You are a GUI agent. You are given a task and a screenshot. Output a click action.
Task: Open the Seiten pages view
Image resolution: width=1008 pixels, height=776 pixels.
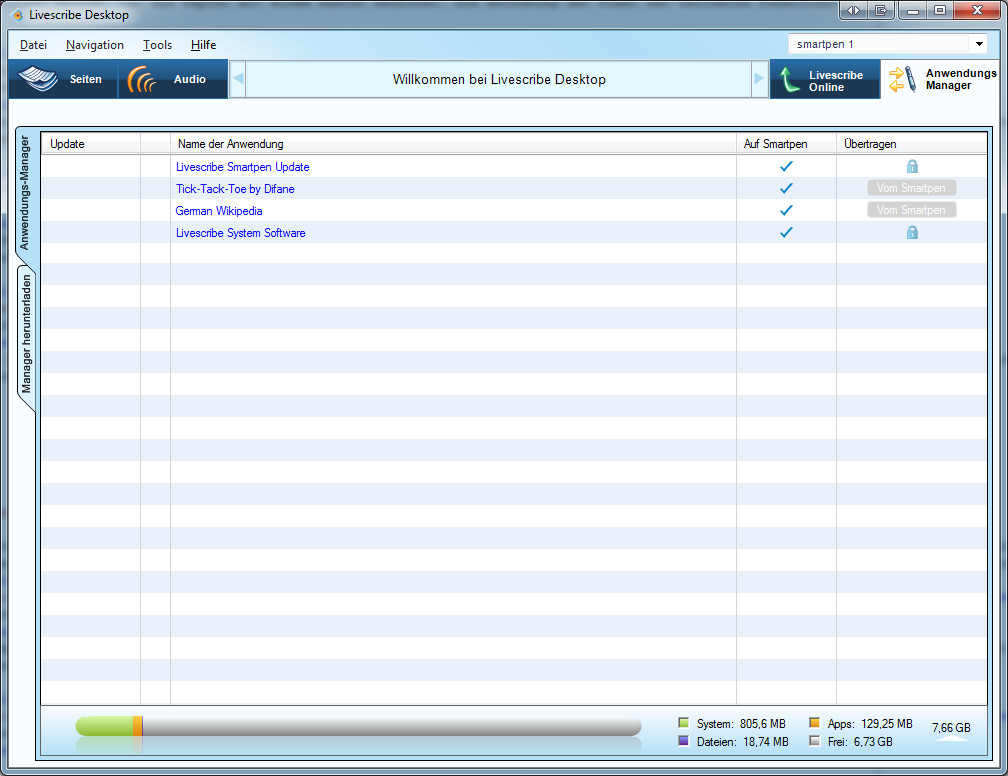(63, 79)
